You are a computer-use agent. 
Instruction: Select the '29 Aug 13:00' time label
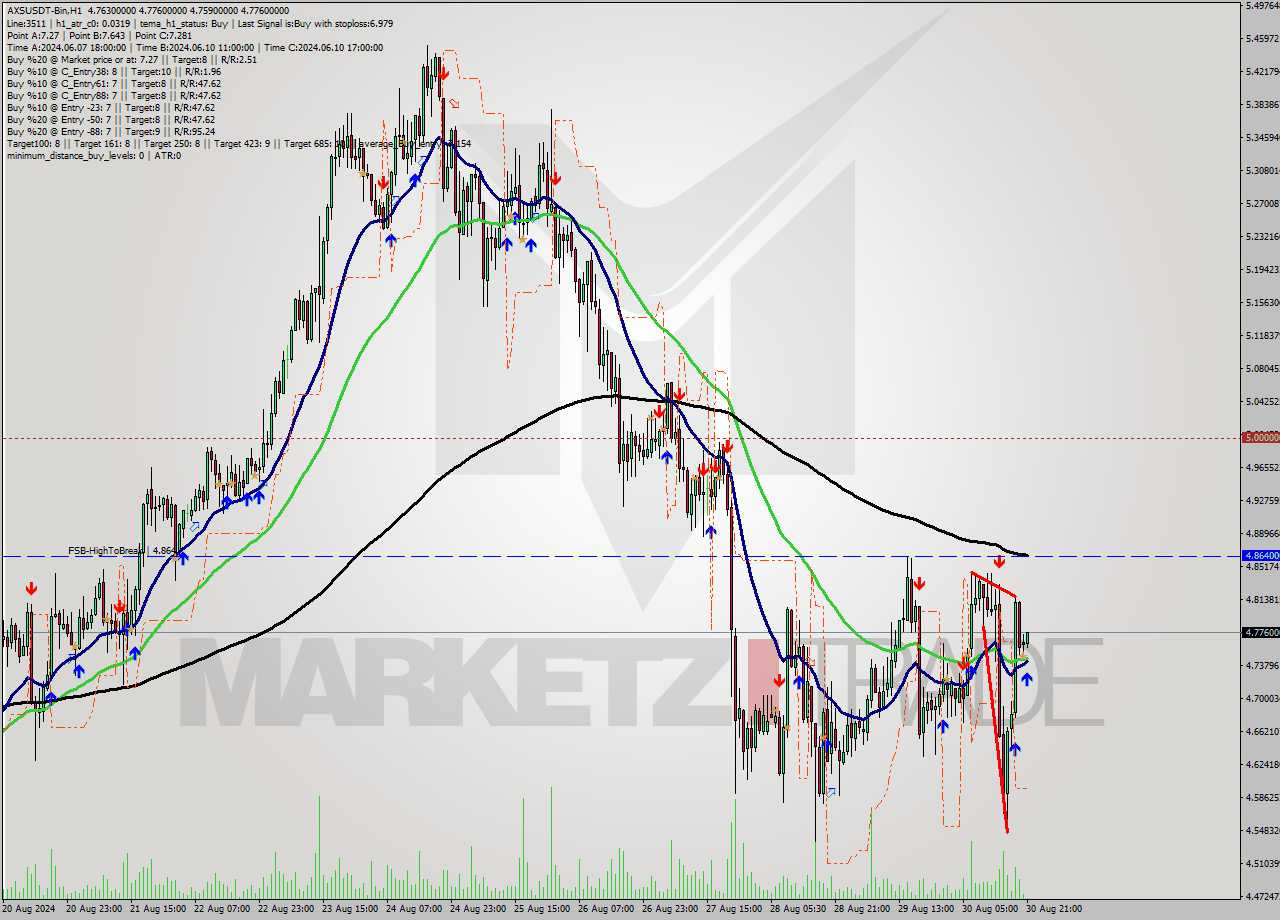924,909
